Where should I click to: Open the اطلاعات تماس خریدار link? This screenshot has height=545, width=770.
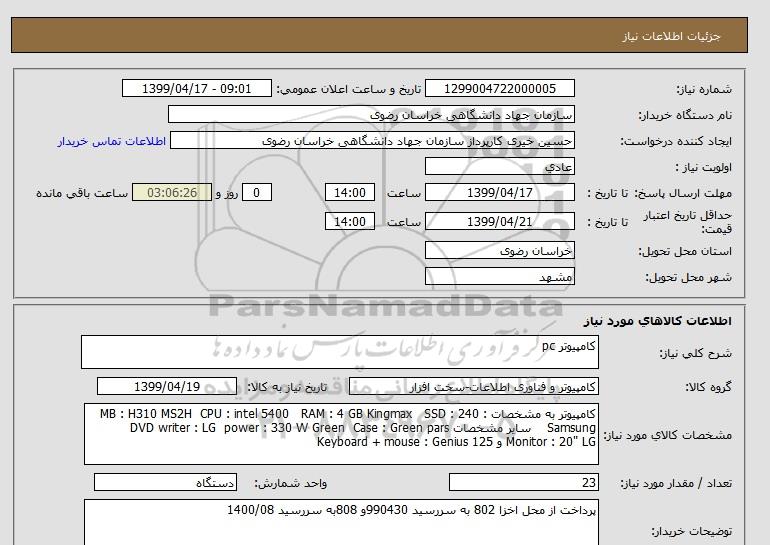(111, 141)
